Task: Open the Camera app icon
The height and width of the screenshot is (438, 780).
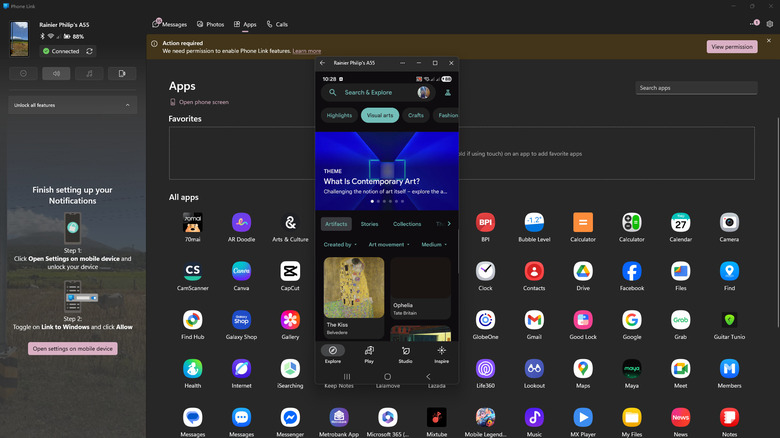Action: 729,222
